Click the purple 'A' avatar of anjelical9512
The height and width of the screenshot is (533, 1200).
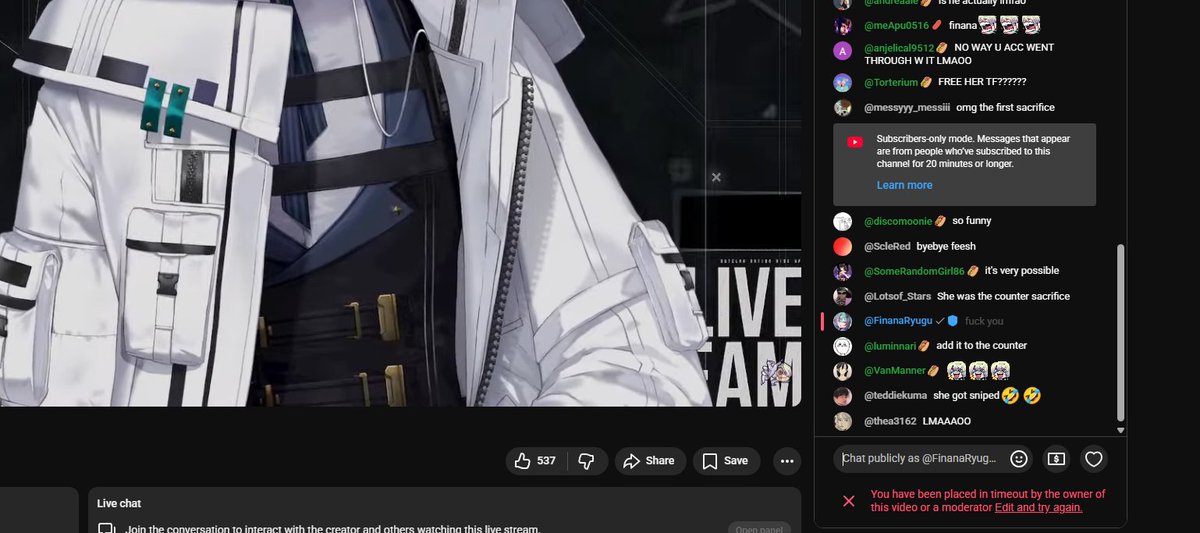(843, 50)
